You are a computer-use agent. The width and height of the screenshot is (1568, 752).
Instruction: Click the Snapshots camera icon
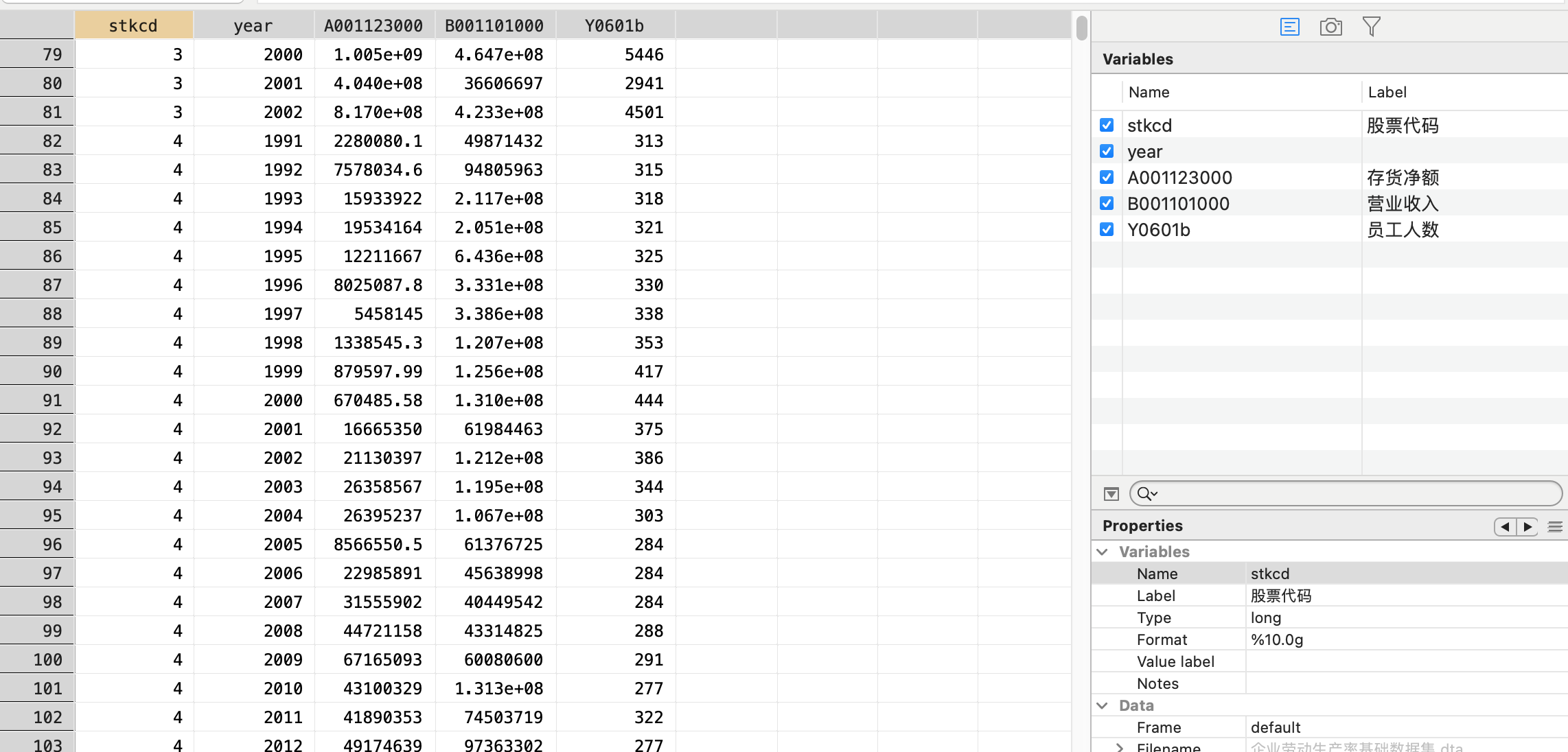[1330, 27]
